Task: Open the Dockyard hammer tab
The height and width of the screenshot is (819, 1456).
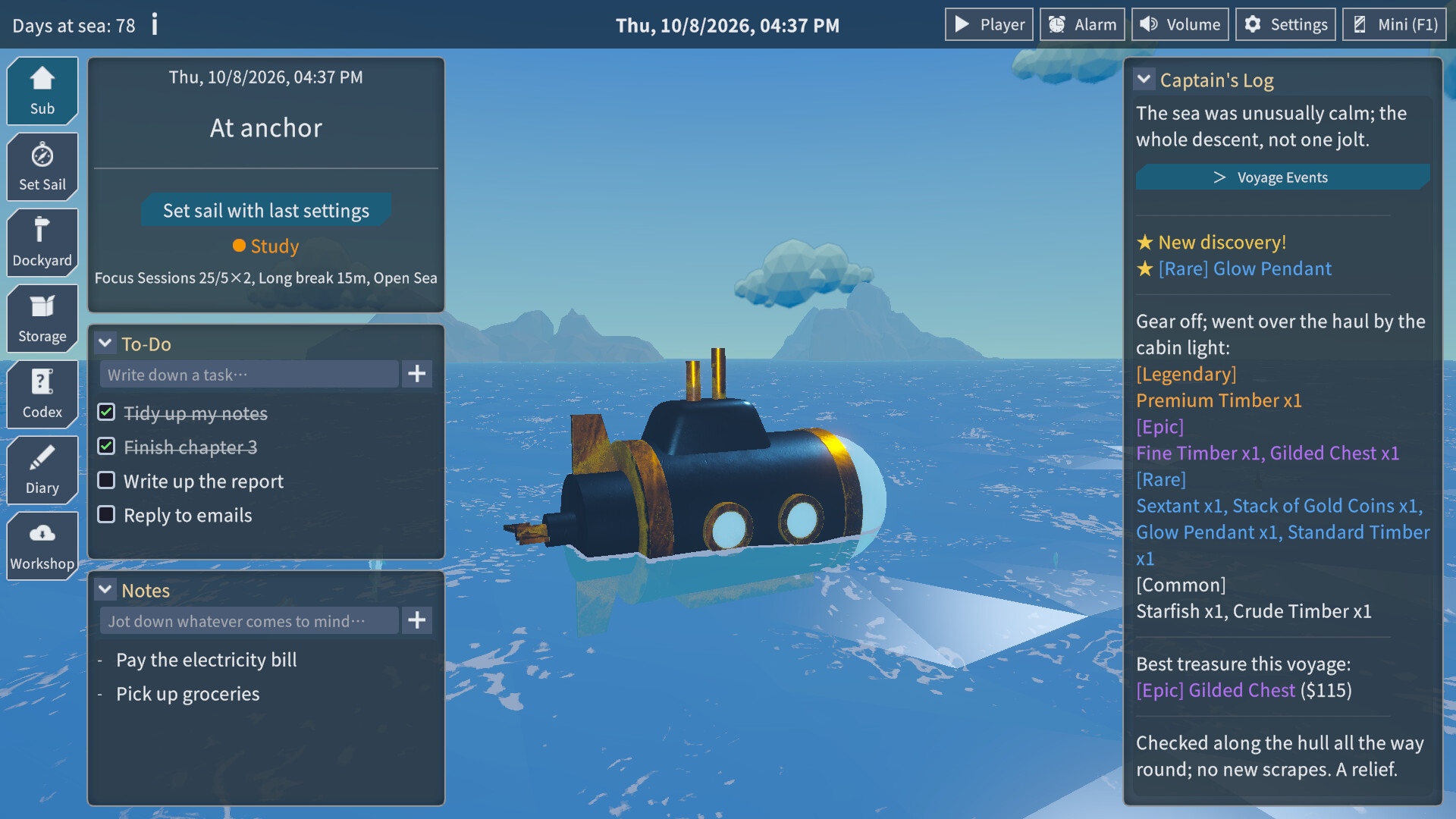Action: [42, 243]
